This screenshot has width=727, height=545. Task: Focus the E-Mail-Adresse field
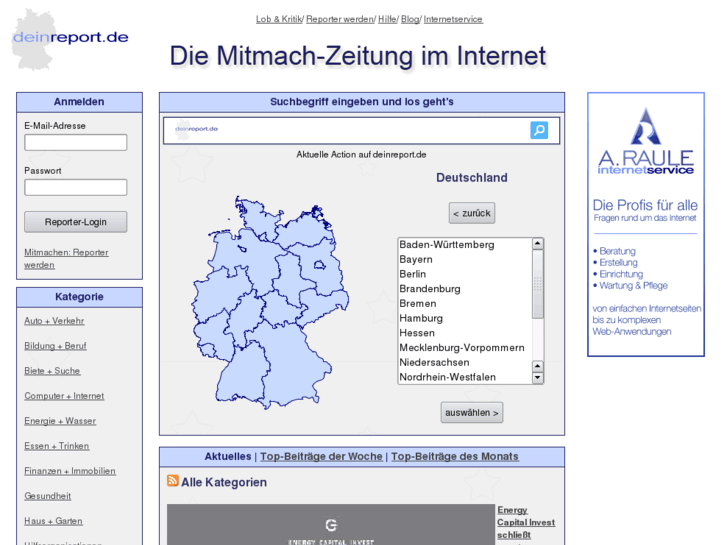click(x=76, y=142)
